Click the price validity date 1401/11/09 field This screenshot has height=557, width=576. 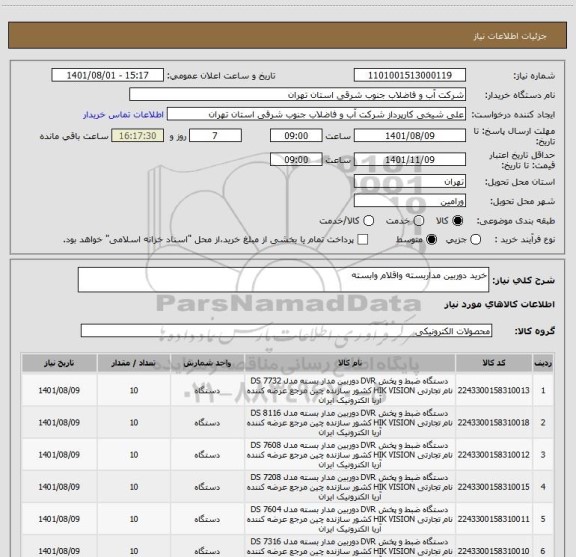tap(410, 159)
